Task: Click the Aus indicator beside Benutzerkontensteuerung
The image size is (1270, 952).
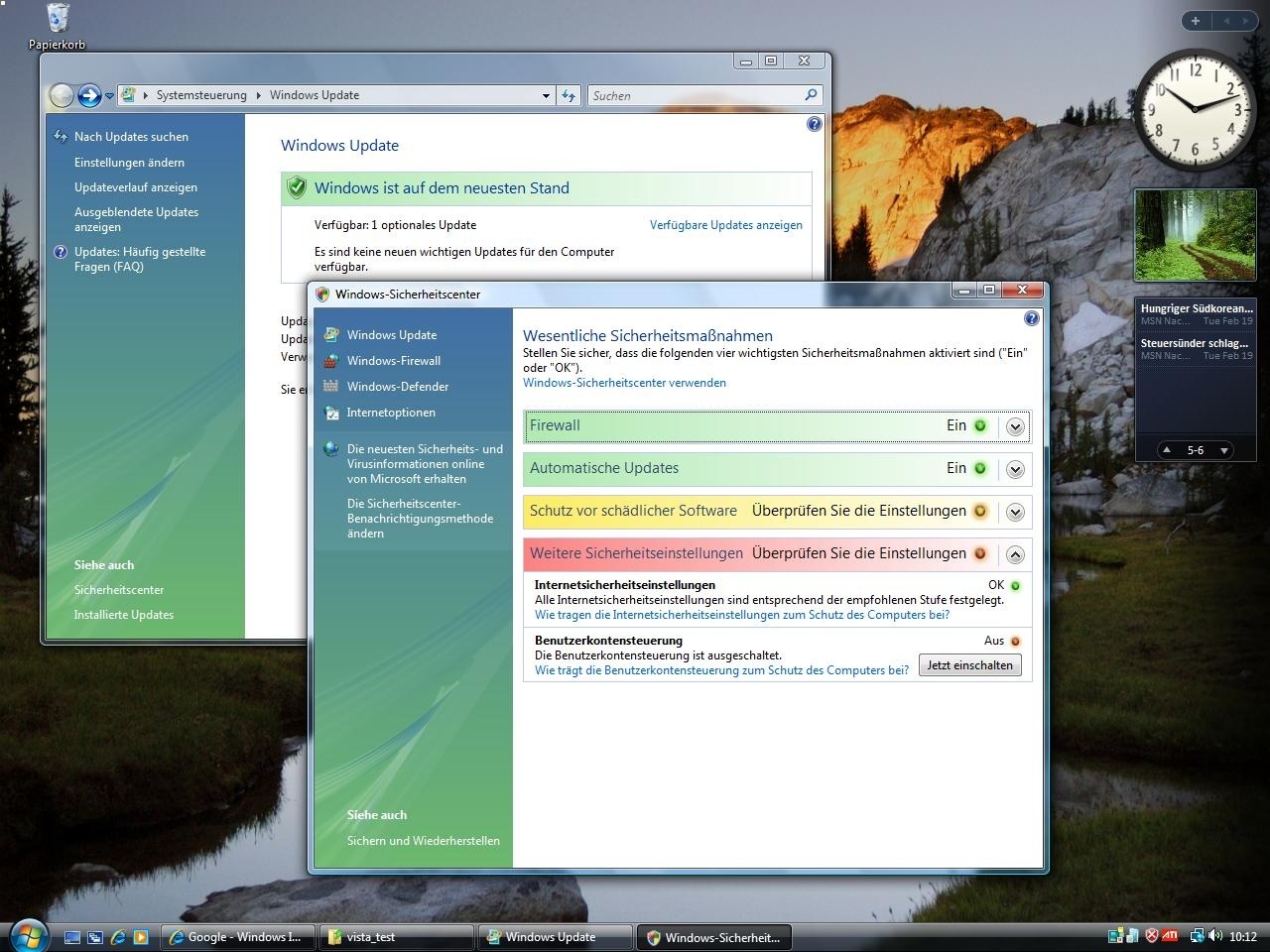Action: tap(1014, 641)
